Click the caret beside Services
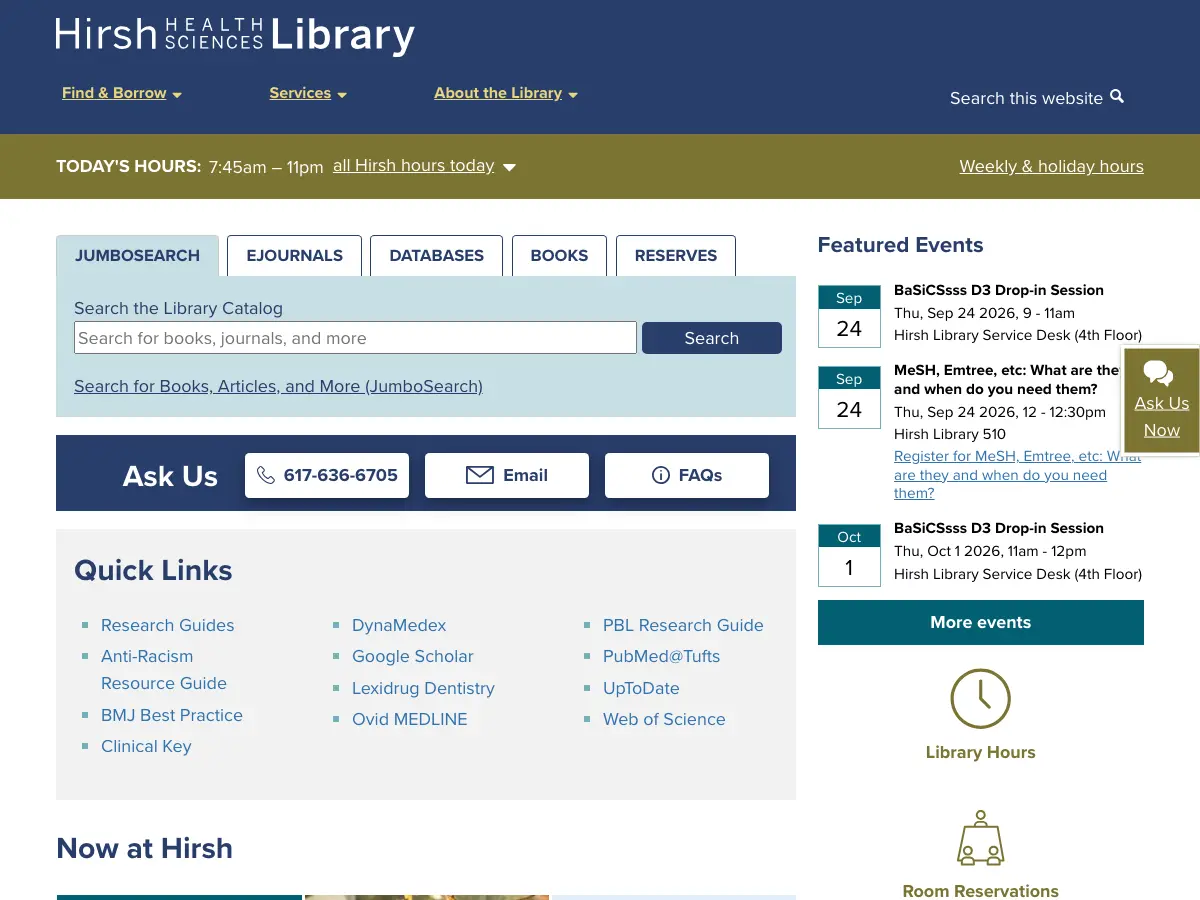The width and height of the screenshot is (1200, 900). (342, 95)
